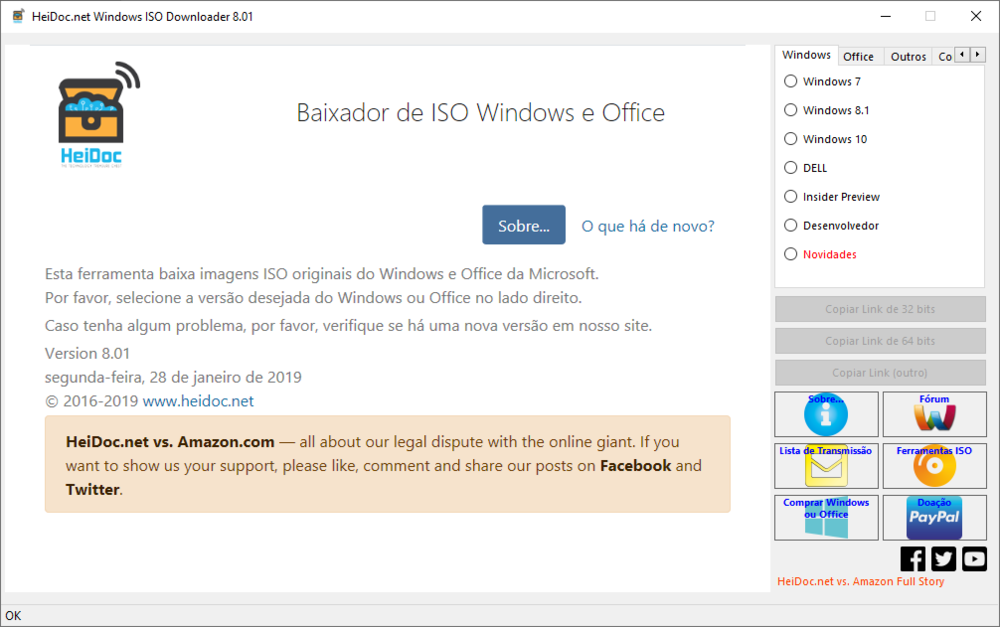Image resolution: width=1000 pixels, height=627 pixels.
Task: Click the bold Facebook word in banner
Action: click(x=635, y=466)
